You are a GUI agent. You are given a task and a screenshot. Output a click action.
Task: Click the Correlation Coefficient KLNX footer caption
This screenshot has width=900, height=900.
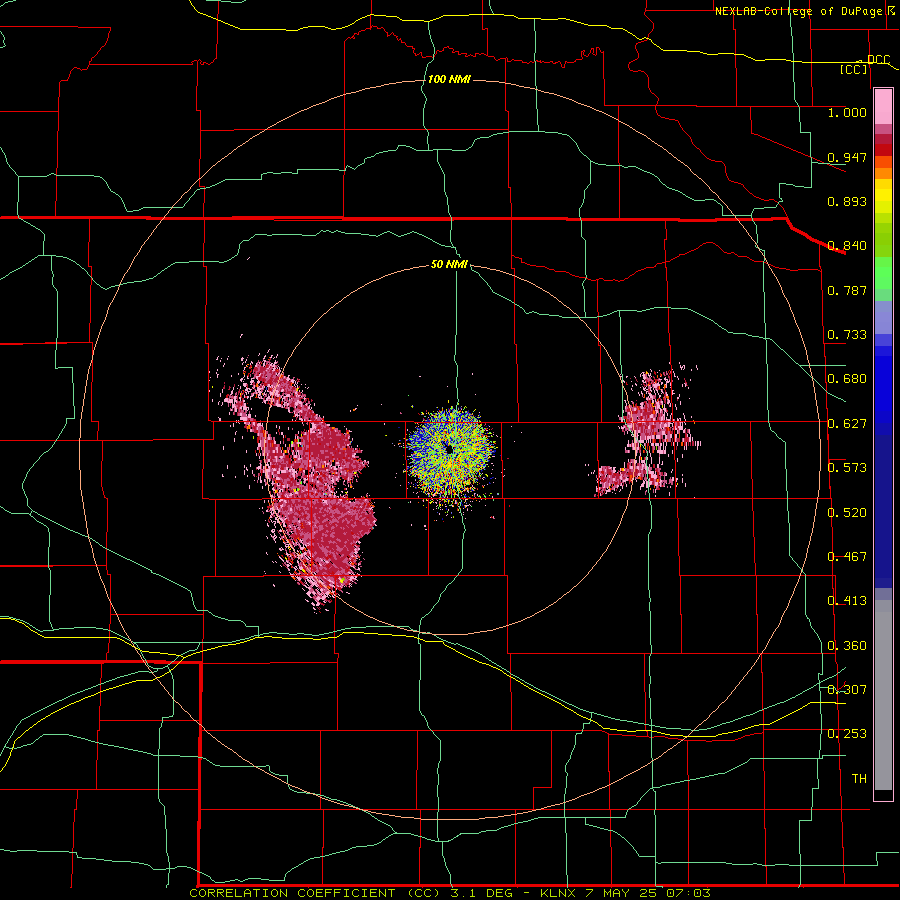point(449,893)
